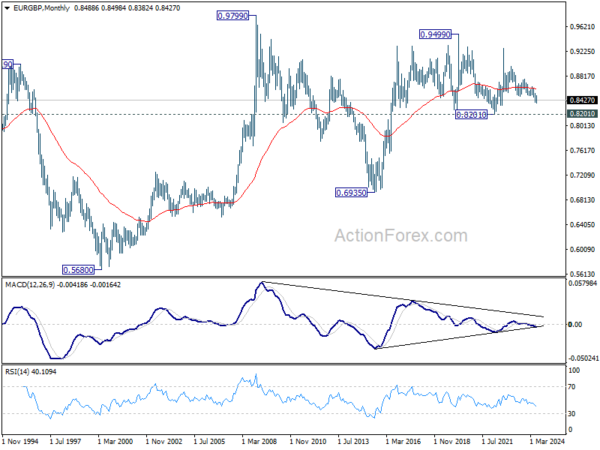Screen dimensions: 600x450
Task: Click the 0.69350 low price label
Action: (351, 192)
